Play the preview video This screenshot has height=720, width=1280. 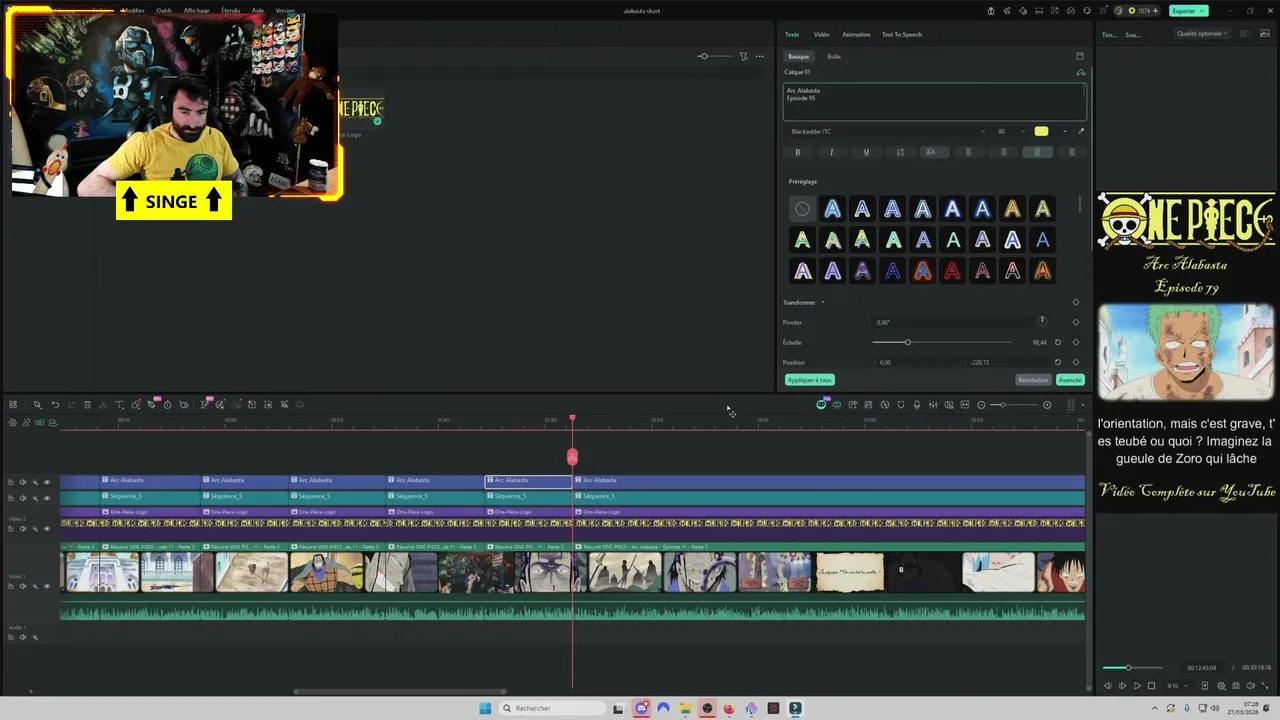(1137, 686)
